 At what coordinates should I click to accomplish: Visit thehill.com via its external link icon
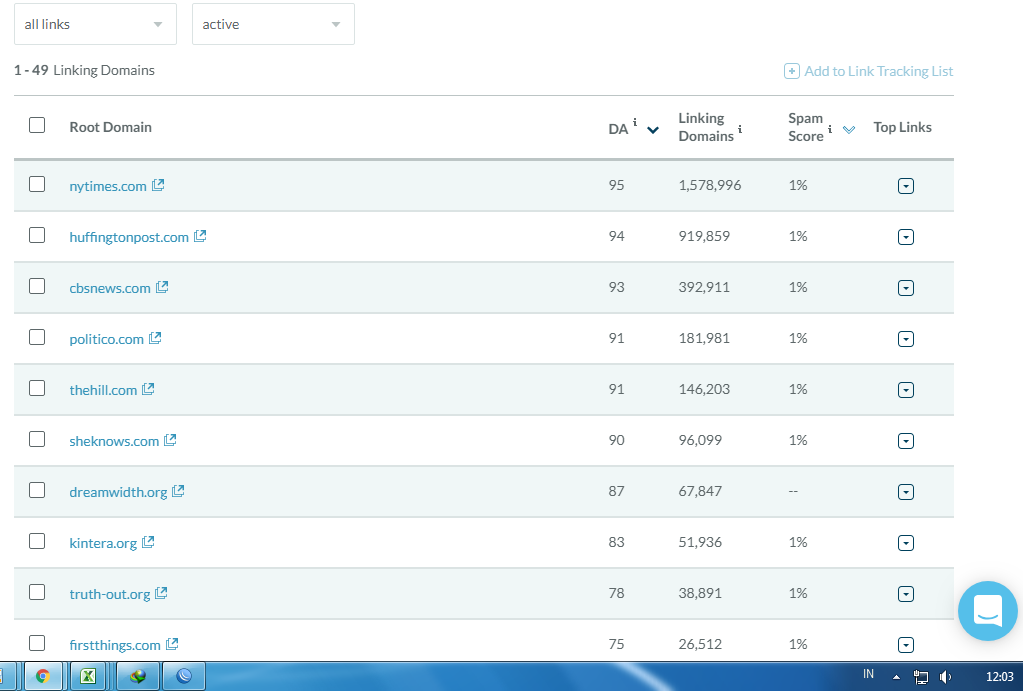coord(149,389)
